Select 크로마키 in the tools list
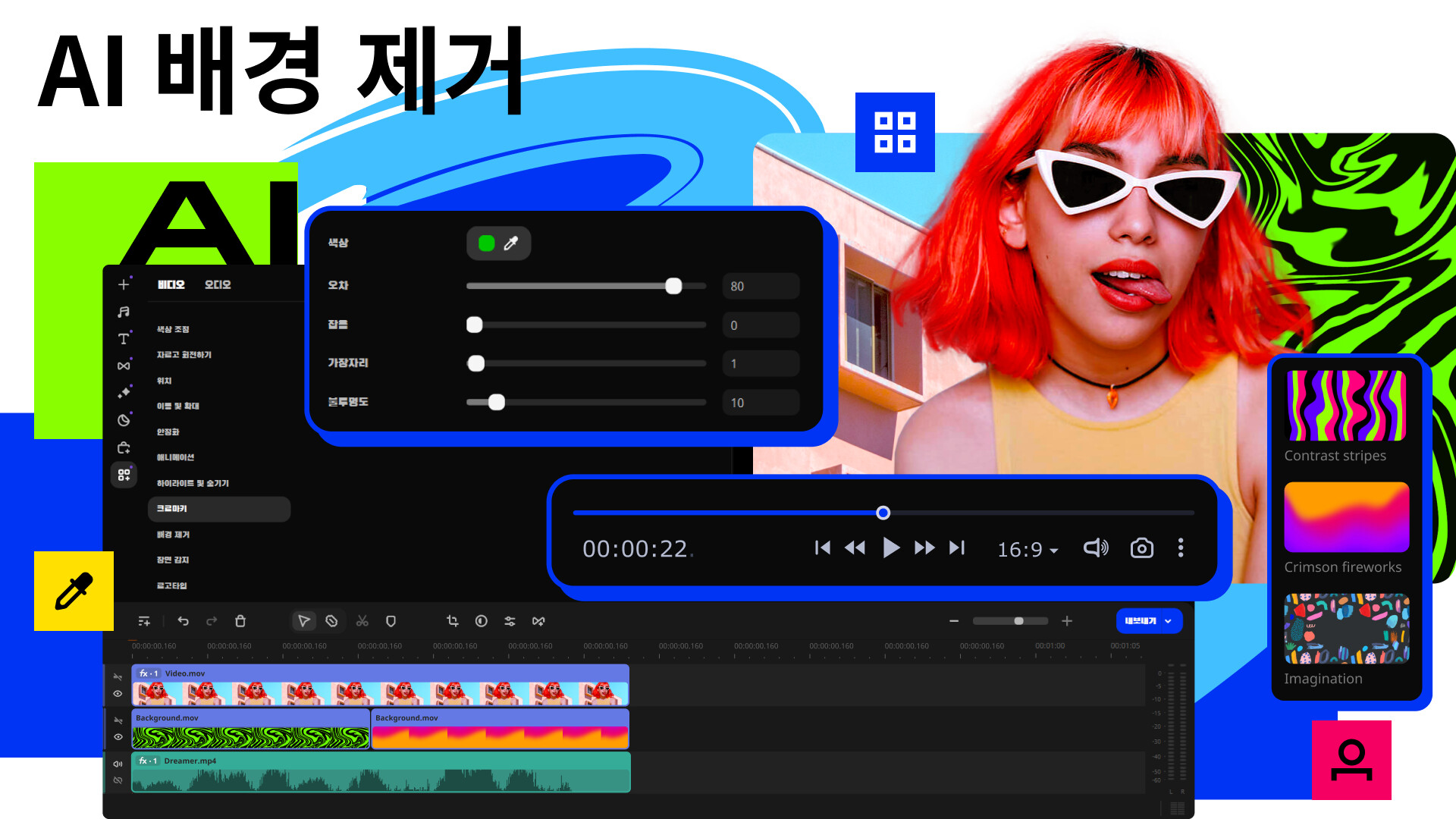Viewport: 1456px width, 819px height. click(x=219, y=509)
